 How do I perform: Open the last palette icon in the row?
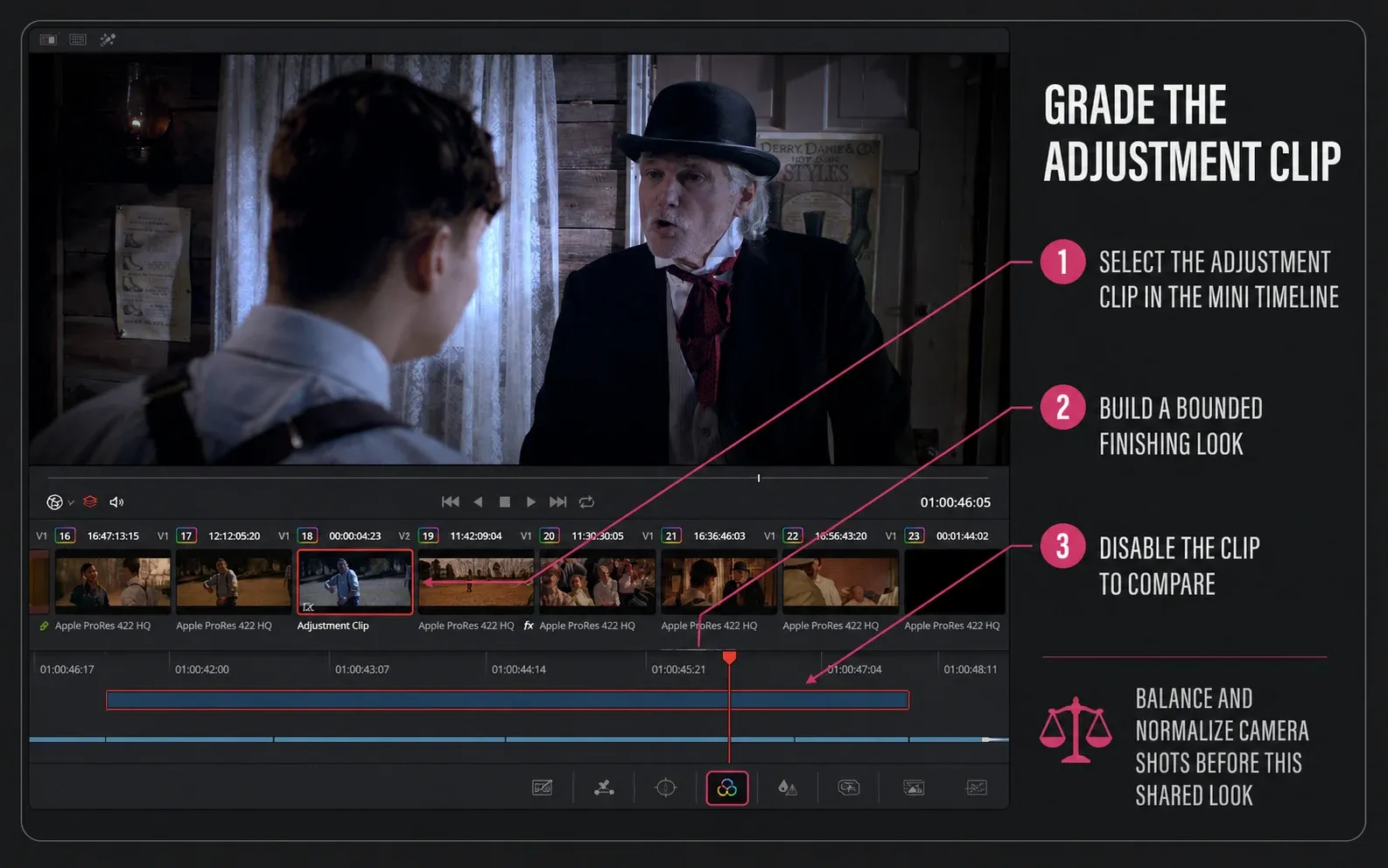click(x=977, y=787)
